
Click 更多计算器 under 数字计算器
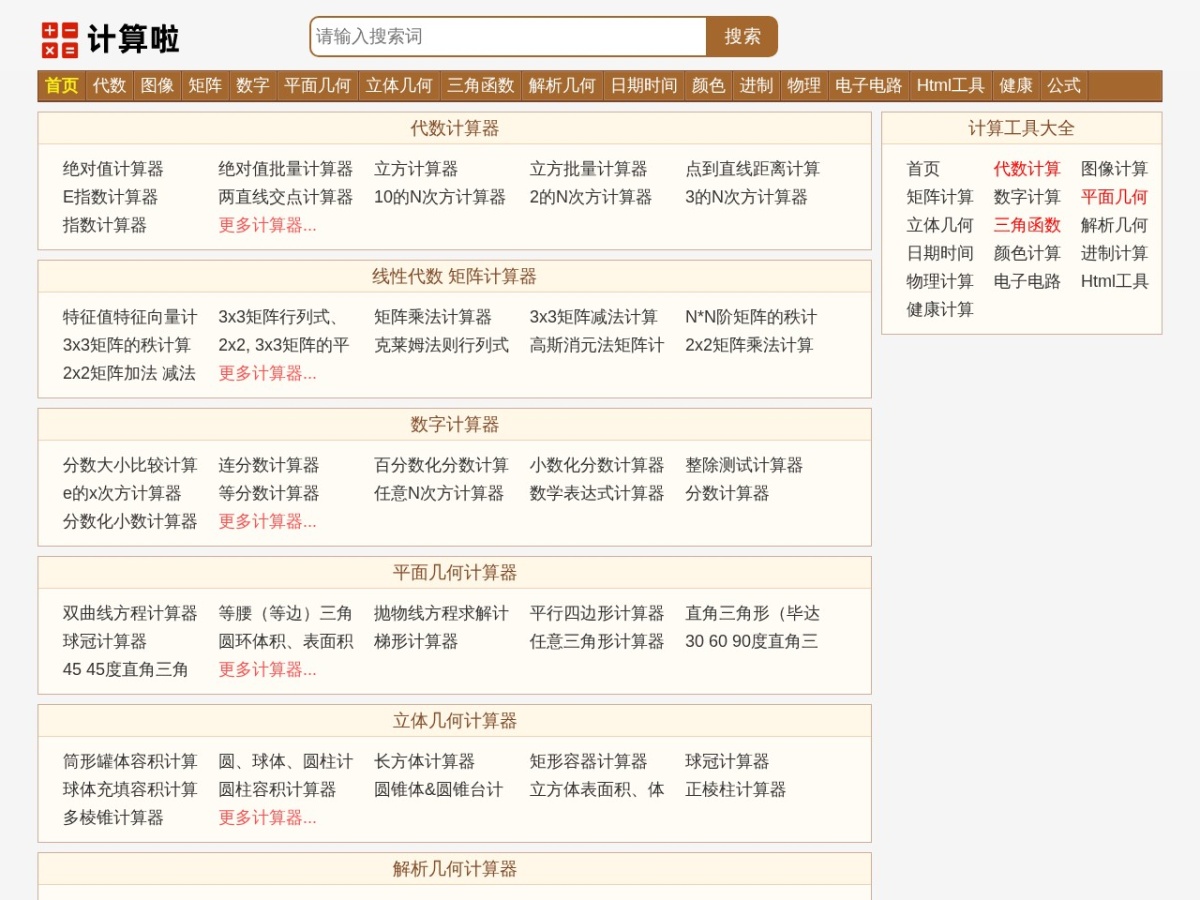click(x=267, y=521)
